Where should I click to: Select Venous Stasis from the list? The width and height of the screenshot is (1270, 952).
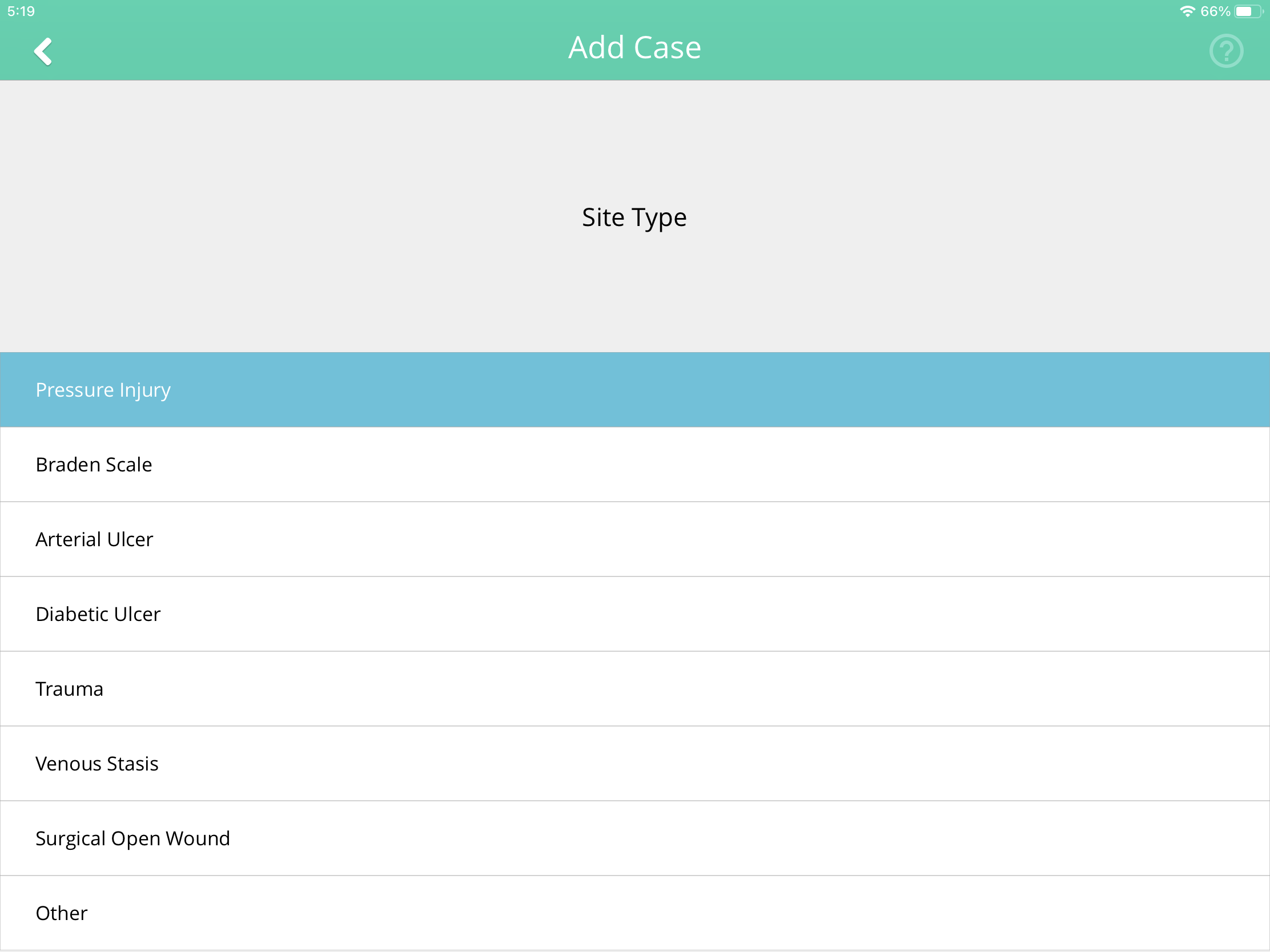click(x=635, y=764)
